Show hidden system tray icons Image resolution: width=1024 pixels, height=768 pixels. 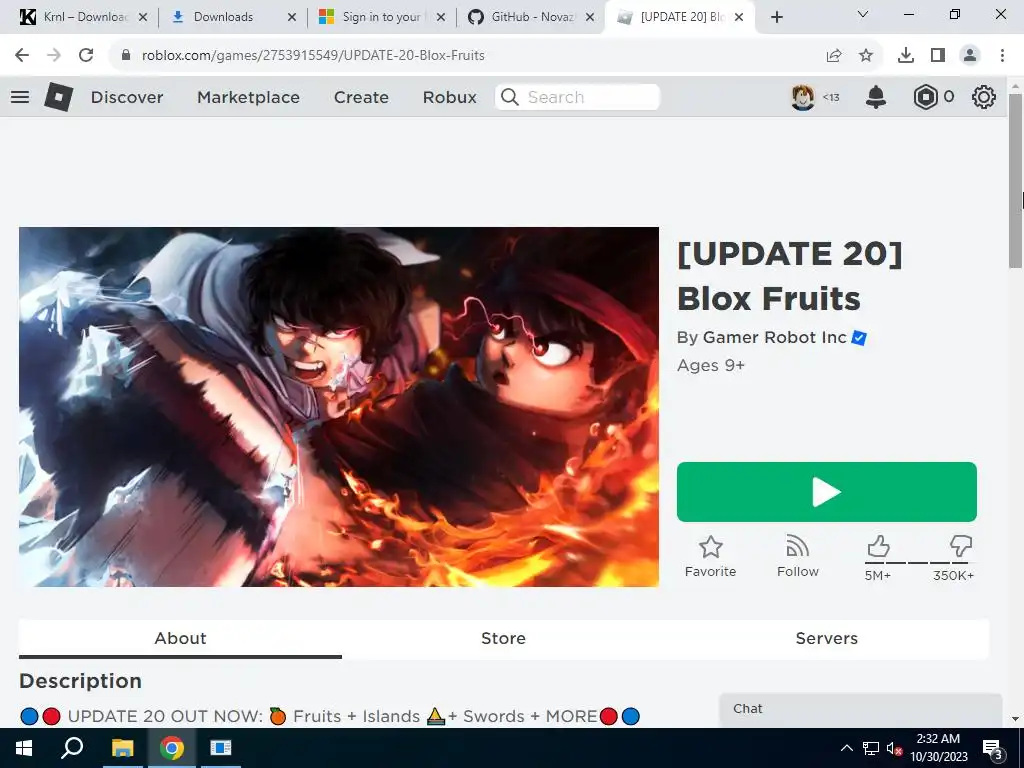[x=846, y=748]
